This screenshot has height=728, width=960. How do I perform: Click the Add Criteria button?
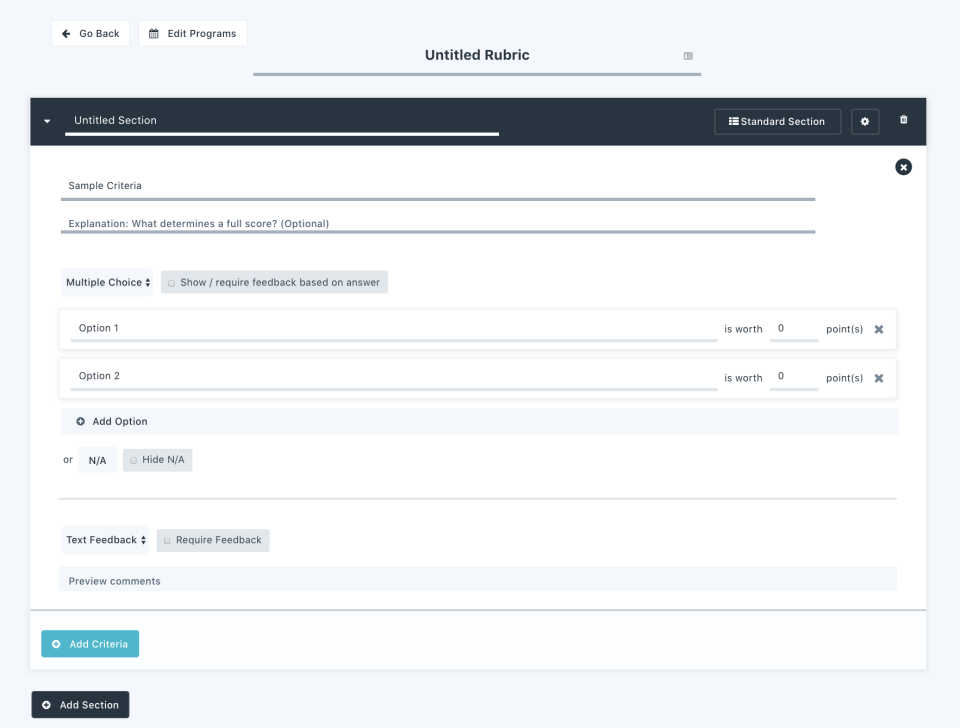click(90, 643)
